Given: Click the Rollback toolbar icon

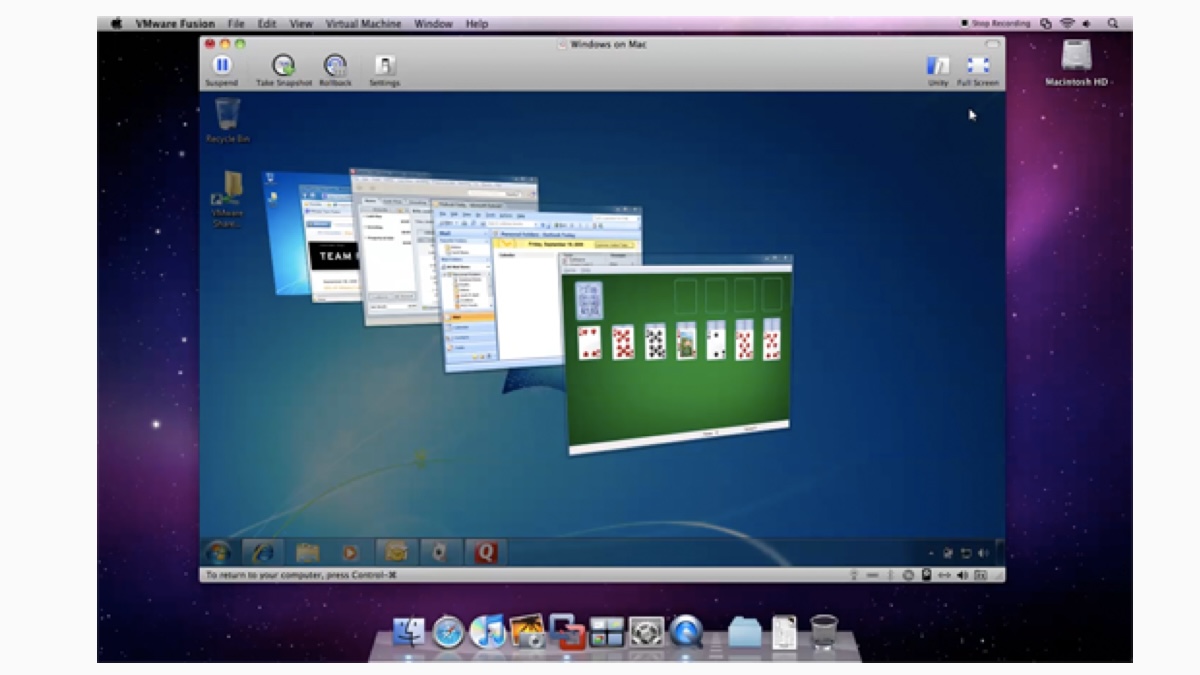Looking at the screenshot, I should tap(335, 66).
